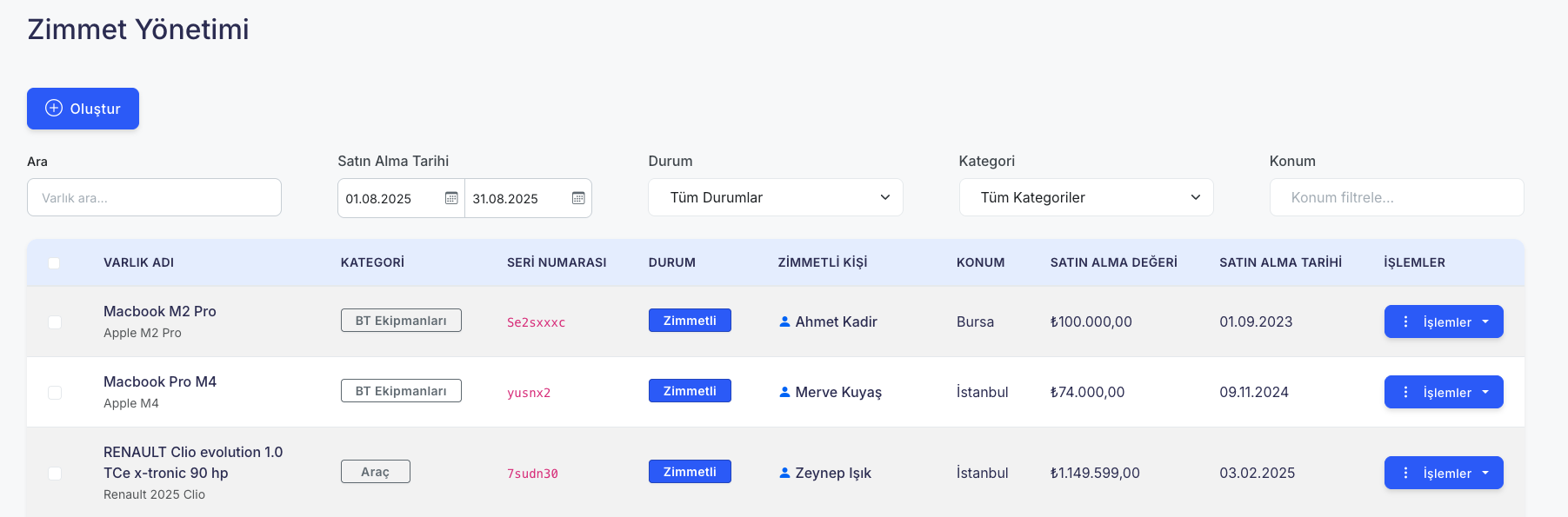Viewport: 1568px width, 517px height.
Task: Click the name Ahmet Kadir
Action: pos(836,321)
